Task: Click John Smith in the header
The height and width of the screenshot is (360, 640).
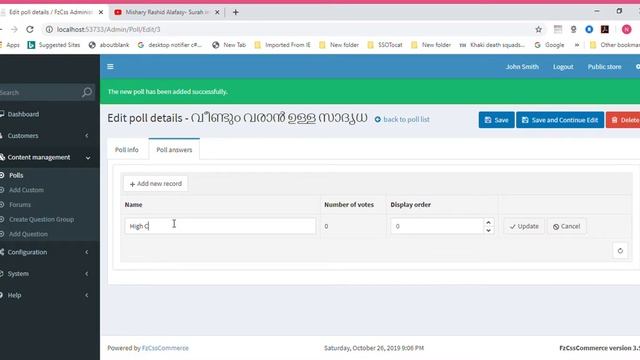Action: 522,67
